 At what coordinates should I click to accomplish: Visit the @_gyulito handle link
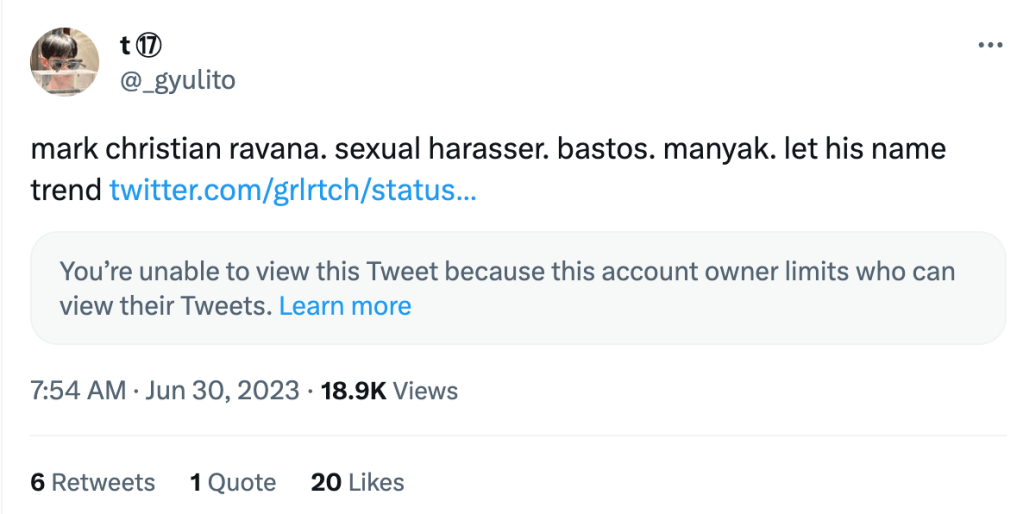click(x=177, y=80)
